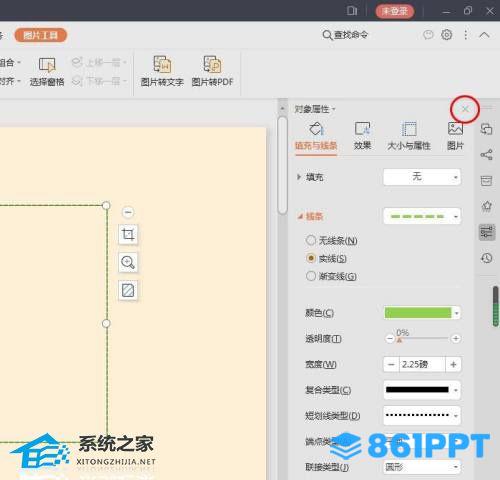Increase line width with plus stepper

pos(453,364)
